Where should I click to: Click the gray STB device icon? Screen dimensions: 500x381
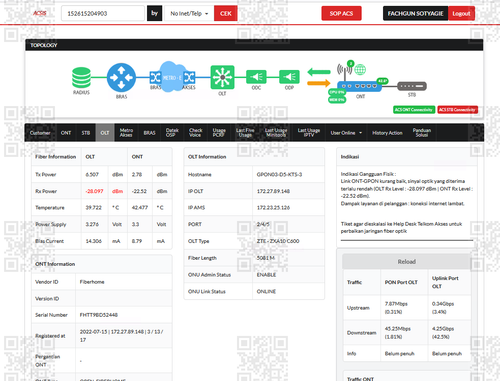point(412,86)
